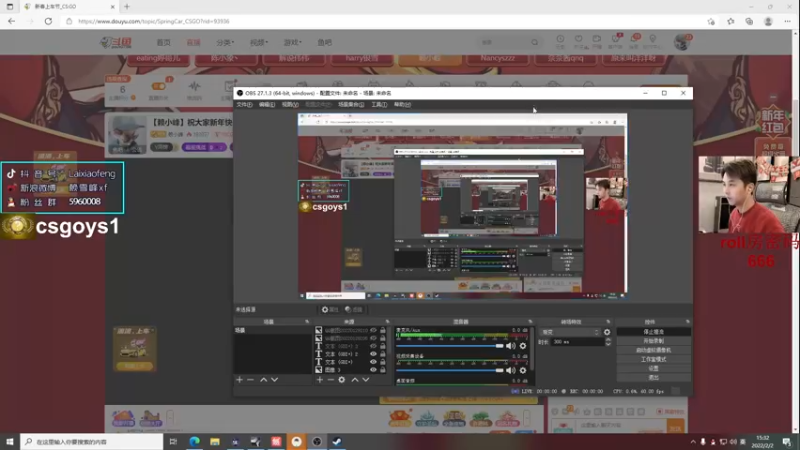Expand the Douyu 视频 dropdown menu
This screenshot has width=800, height=450.
tap(258, 42)
